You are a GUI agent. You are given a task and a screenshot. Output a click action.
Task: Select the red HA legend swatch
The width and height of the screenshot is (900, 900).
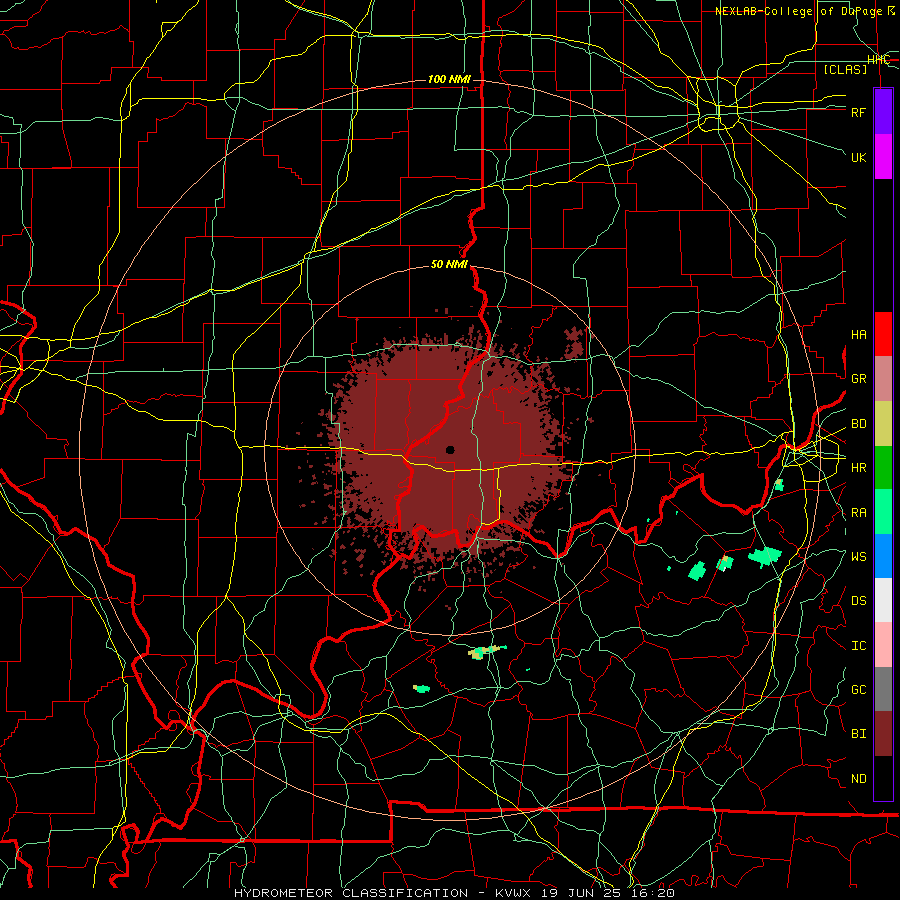point(883,334)
